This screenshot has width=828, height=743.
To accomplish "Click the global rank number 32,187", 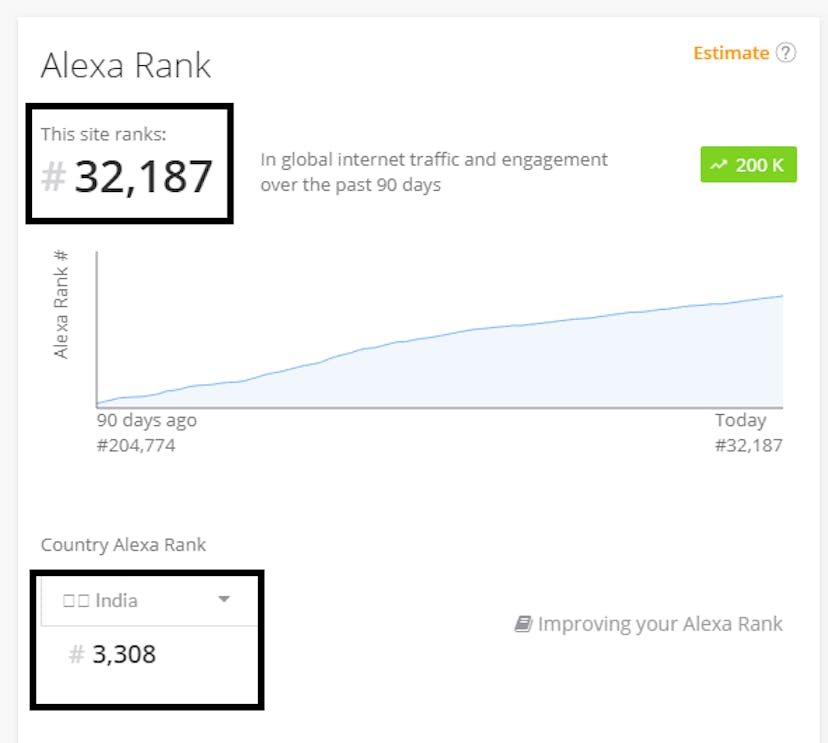I will tap(143, 177).
